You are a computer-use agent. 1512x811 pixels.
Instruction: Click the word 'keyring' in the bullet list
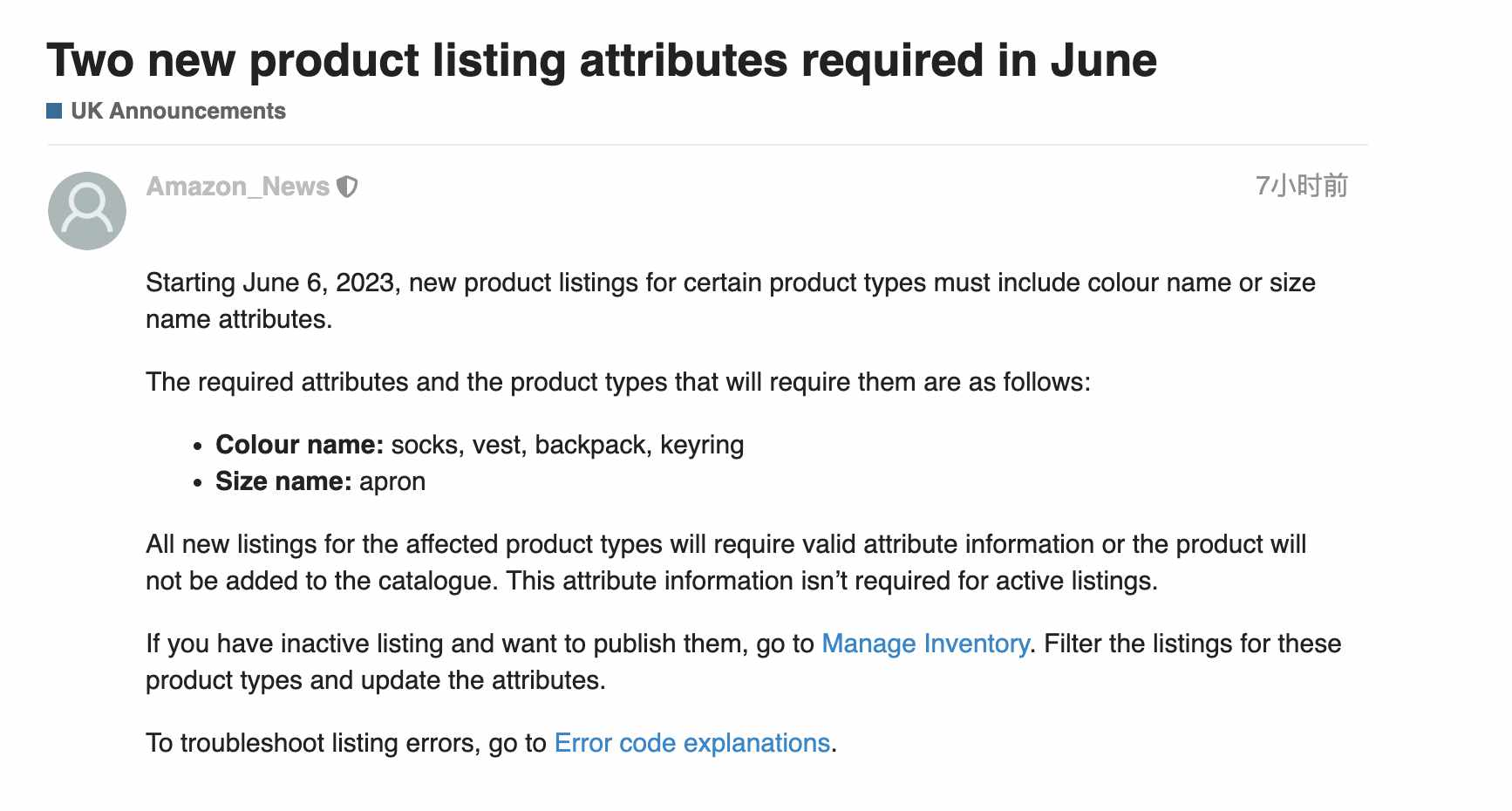pyautogui.click(x=702, y=445)
